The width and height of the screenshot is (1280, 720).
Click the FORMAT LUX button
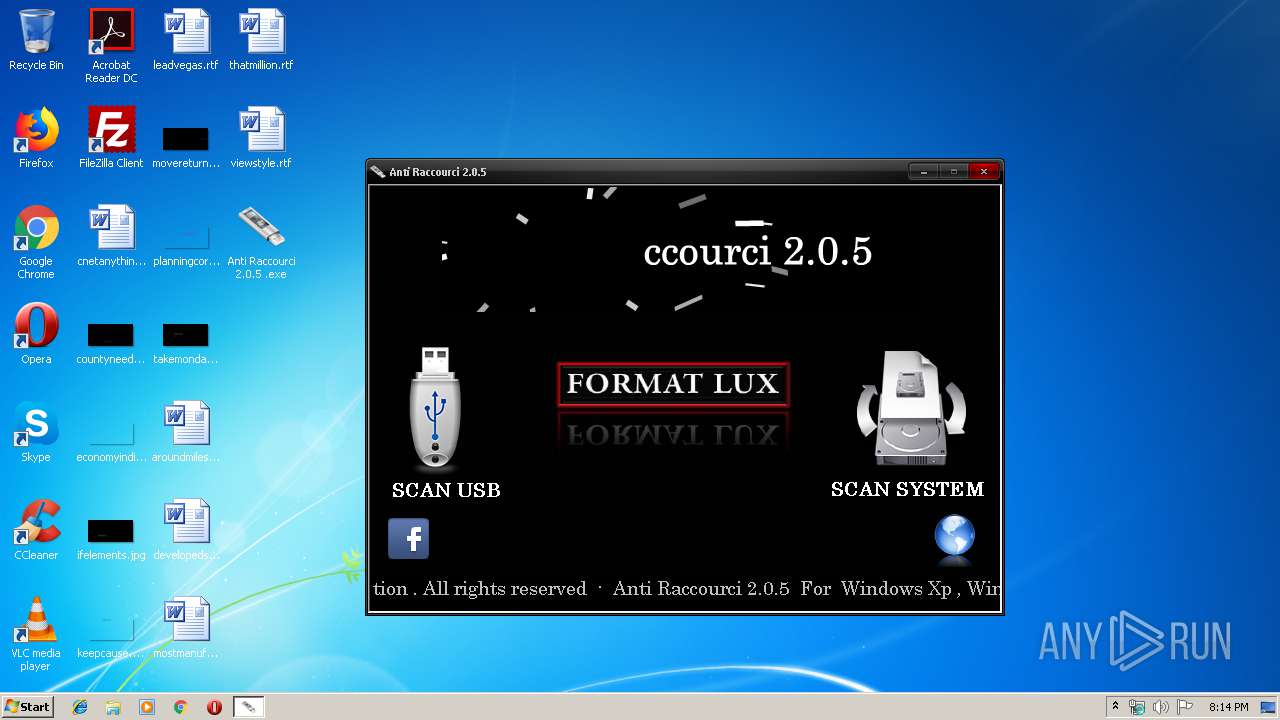673,384
